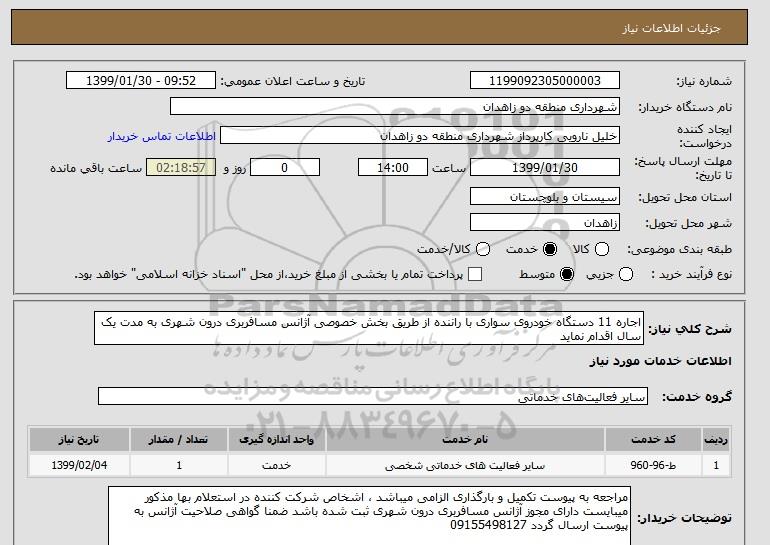The width and height of the screenshot is (770, 545).
Task: Click the request creator field خلیل نارویی
Action: pos(420,136)
